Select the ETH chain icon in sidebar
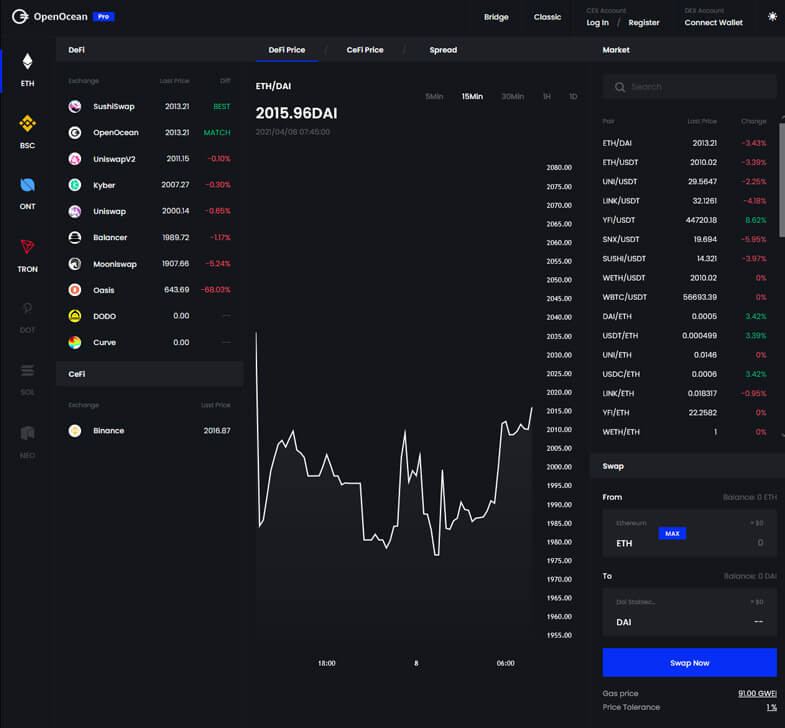Image resolution: width=785 pixels, height=728 pixels. point(28,62)
